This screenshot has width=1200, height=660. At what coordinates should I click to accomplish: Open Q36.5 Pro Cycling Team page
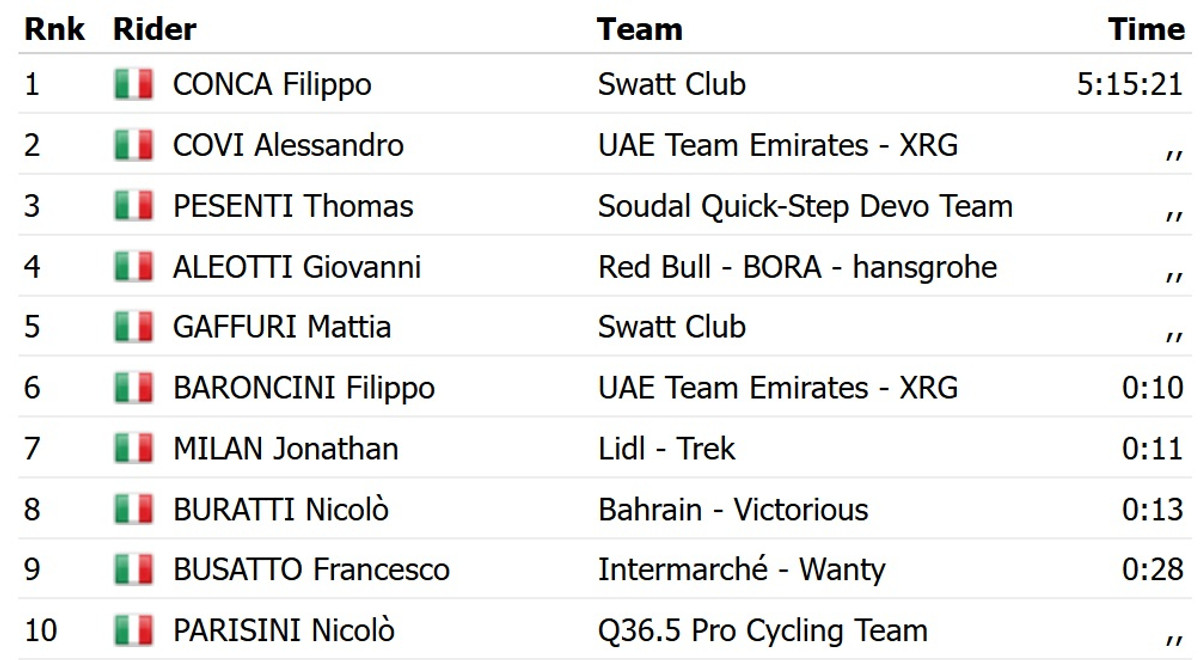(x=762, y=631)
